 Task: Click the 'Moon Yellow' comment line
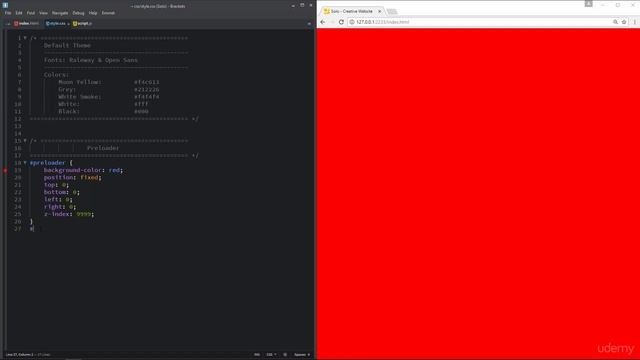(x=109, y=82)
